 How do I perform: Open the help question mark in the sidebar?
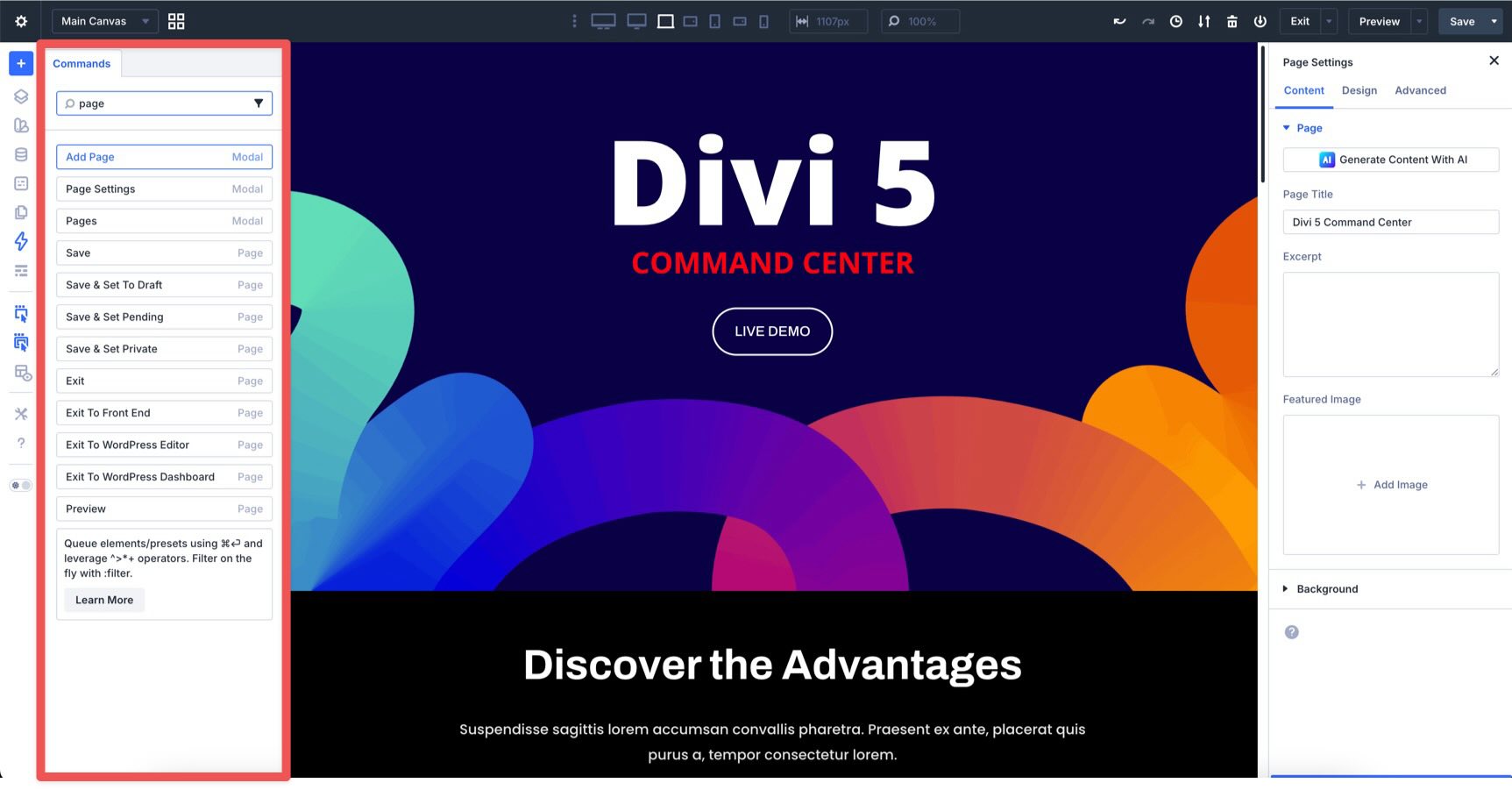pos(20,443)
